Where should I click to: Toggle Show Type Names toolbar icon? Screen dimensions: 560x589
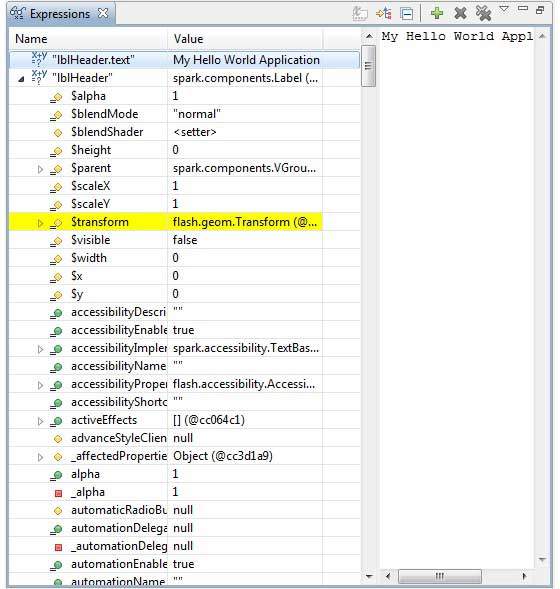coord(360,14)
